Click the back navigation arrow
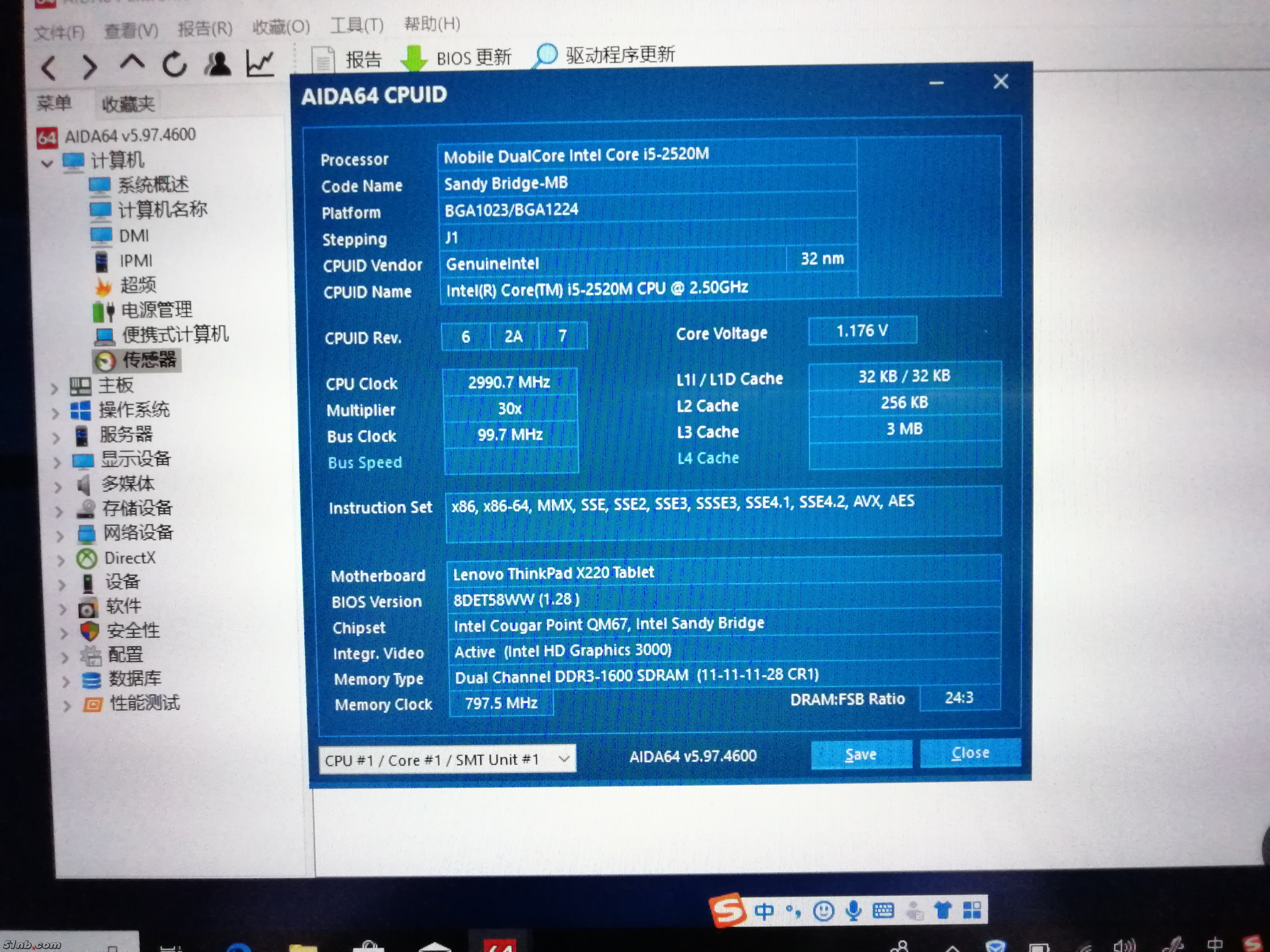The height and width of the screenshot is (952, 1270). coord(49,68)
